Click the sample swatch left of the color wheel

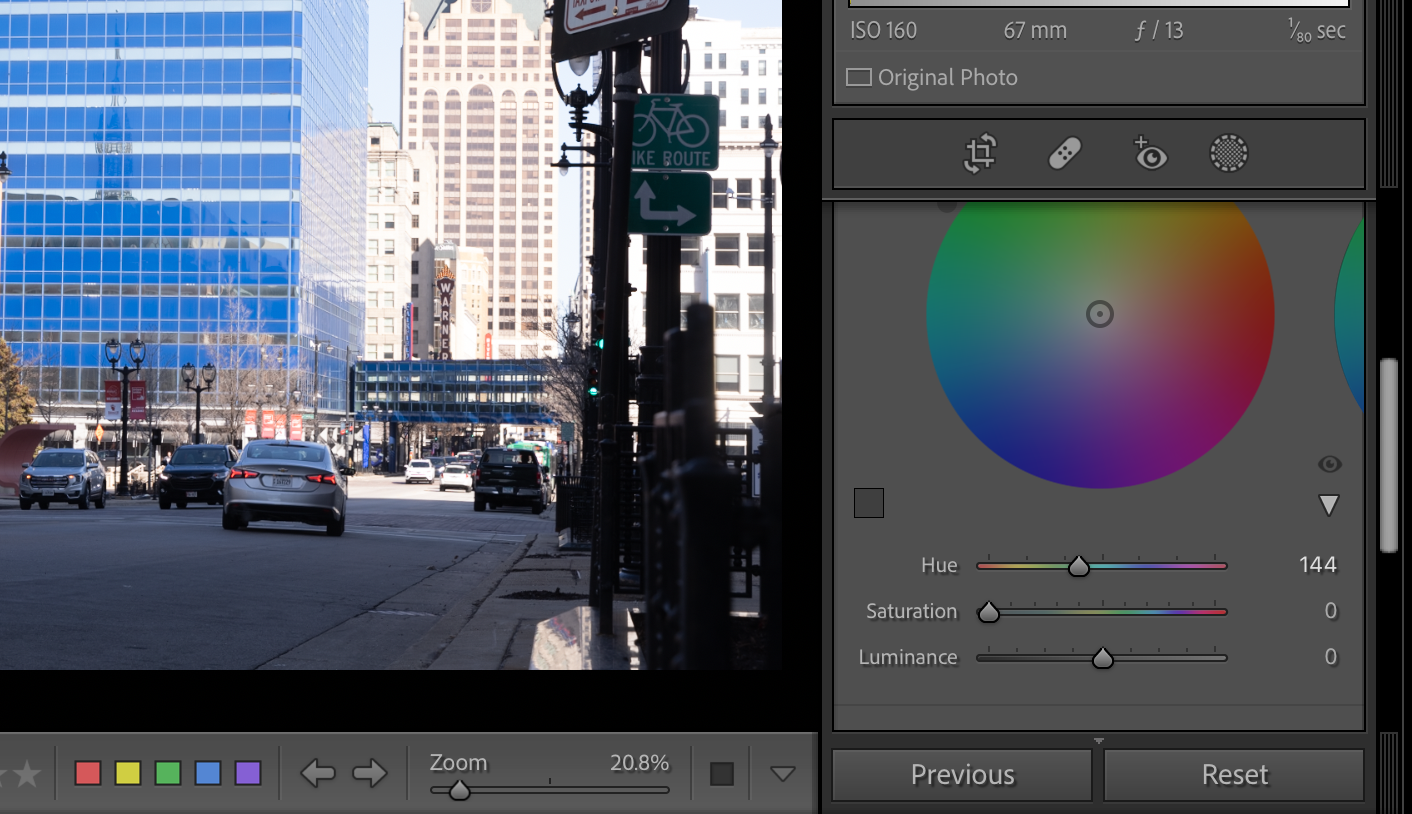click(868, 502)
